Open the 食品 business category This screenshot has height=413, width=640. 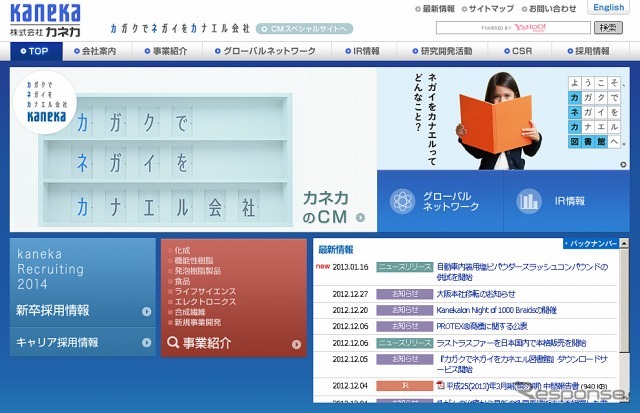click(182, 281)
